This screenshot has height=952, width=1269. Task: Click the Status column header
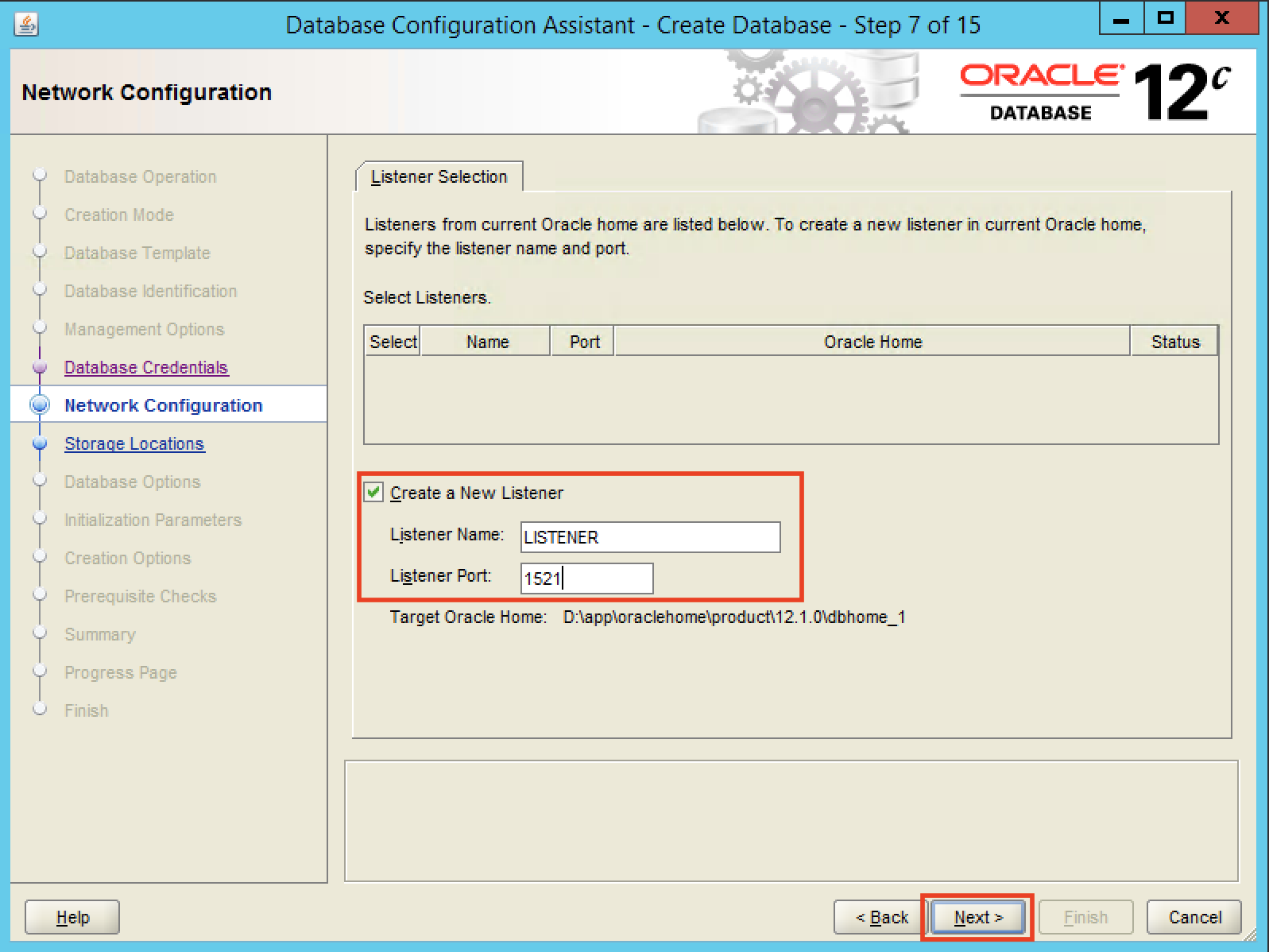pos(1175,342)
